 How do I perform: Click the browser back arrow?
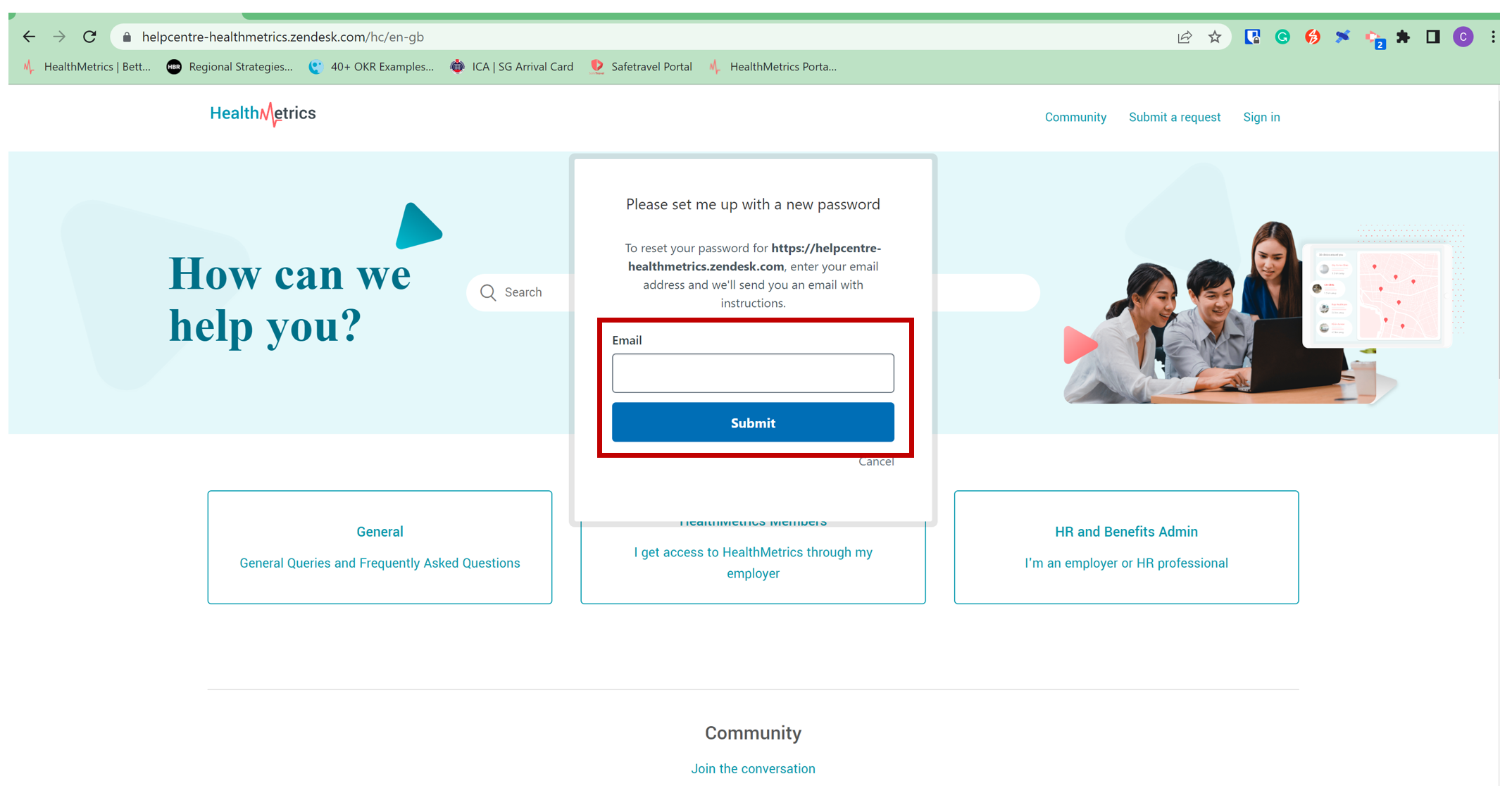[29, 37]
